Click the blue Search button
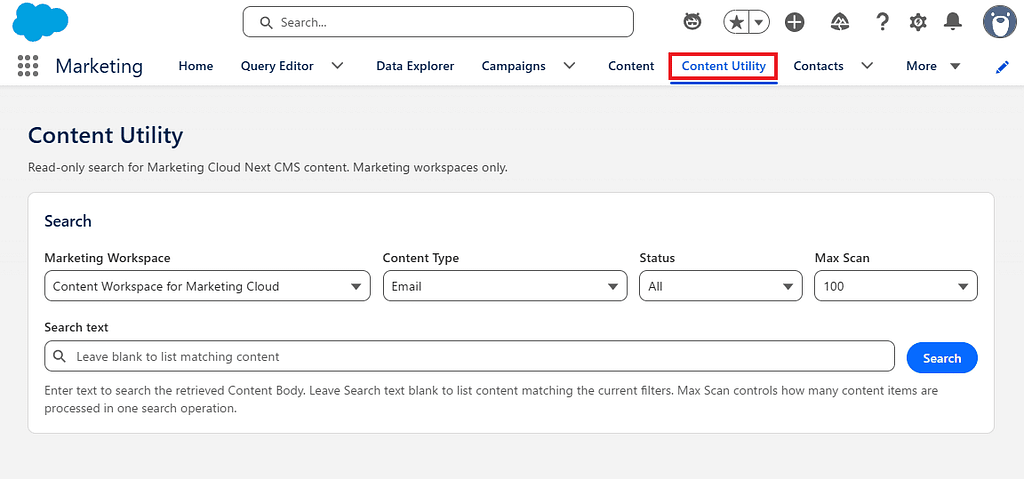The image size is (1024, 479). [x=942, y=358]
